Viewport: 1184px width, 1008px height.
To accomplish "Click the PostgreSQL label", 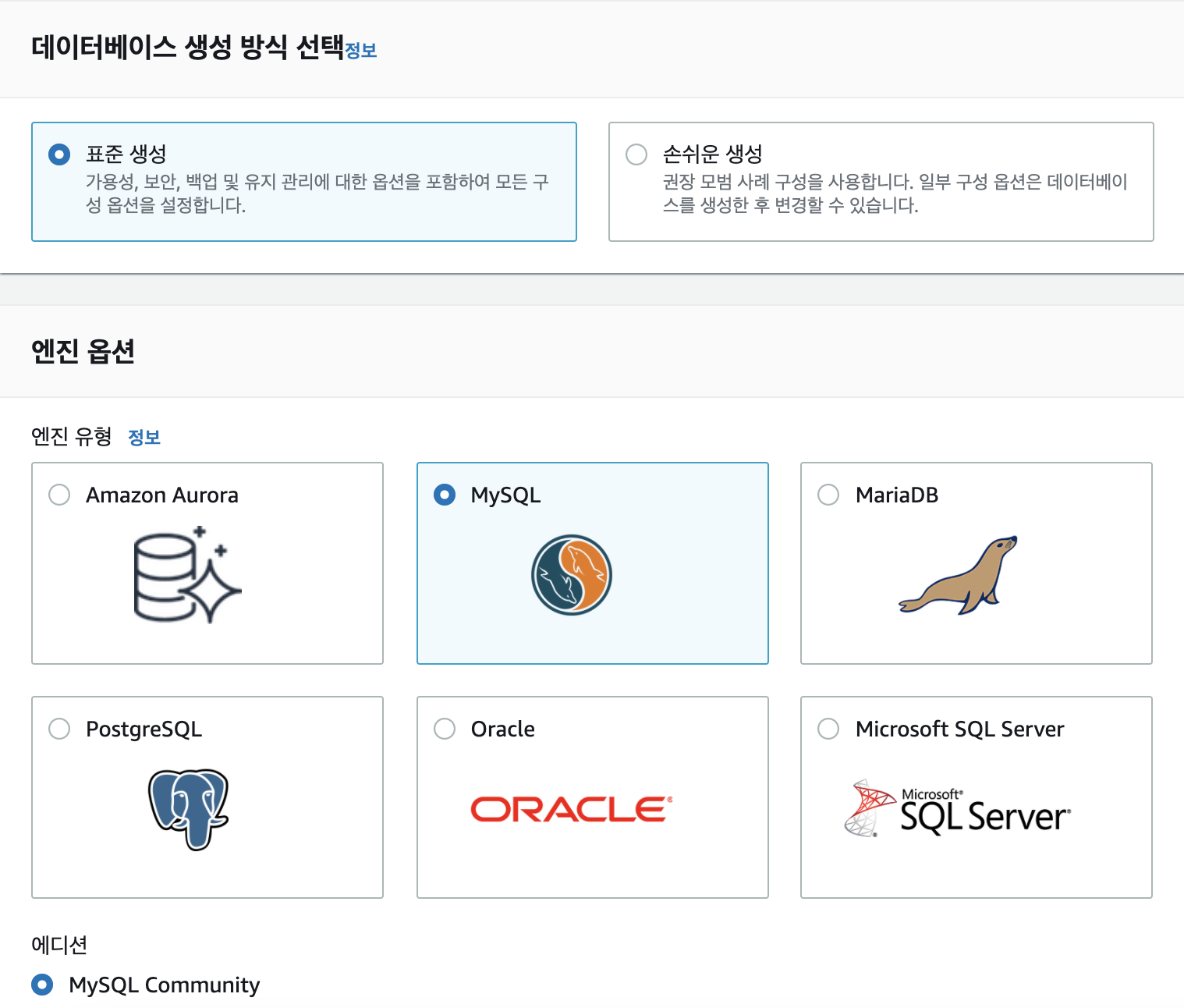I will (144, 729).
